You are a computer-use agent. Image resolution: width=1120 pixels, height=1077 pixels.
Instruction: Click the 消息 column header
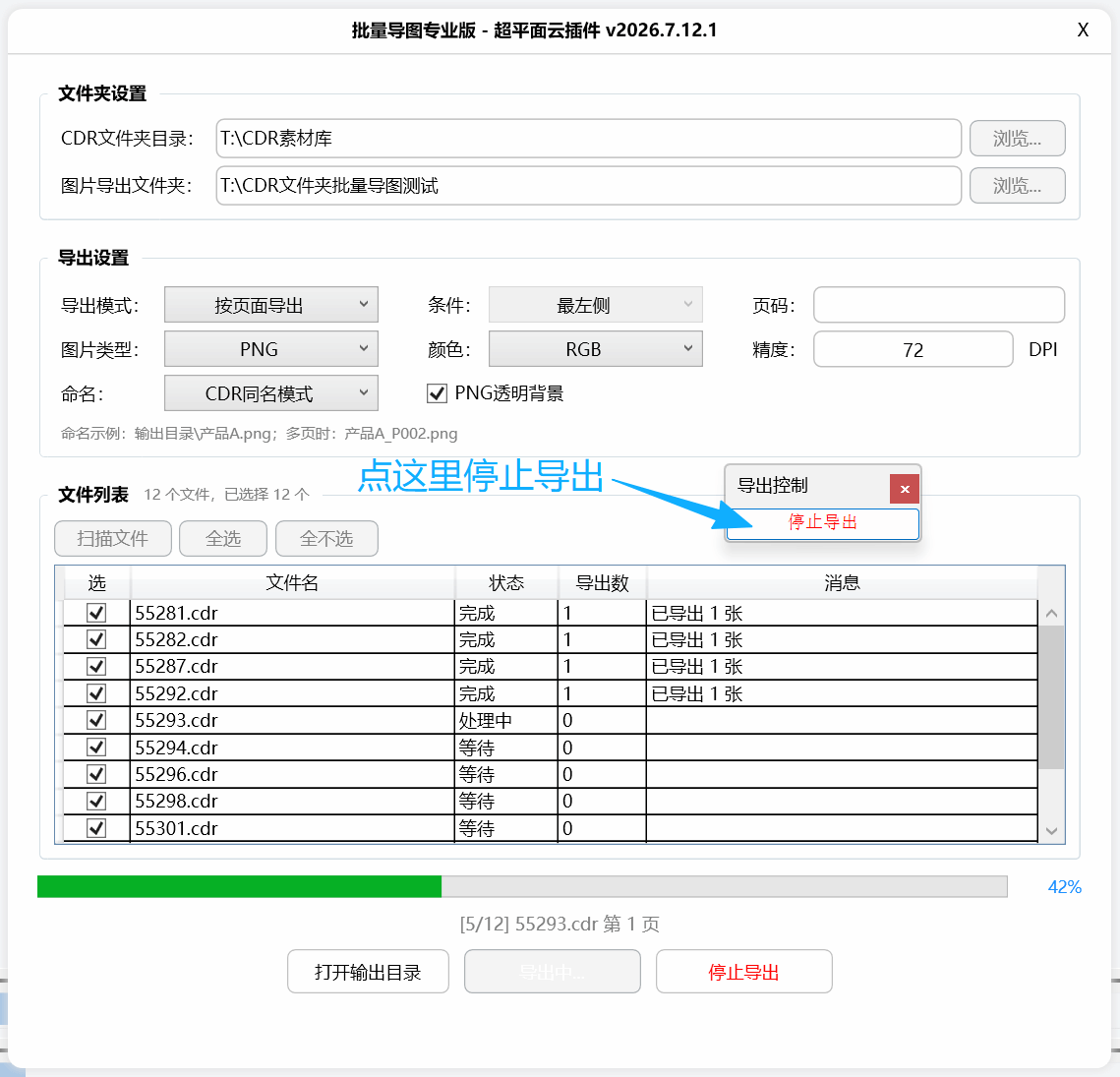coord(842,583)
